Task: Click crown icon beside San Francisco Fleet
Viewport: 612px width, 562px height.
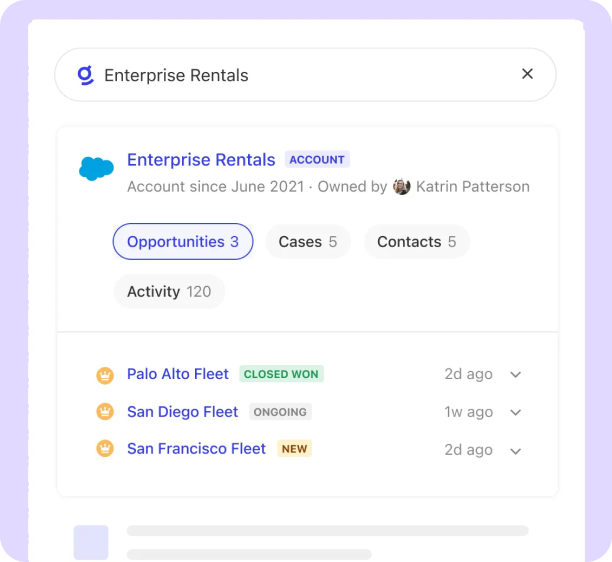Action: [x=105, y=448]
